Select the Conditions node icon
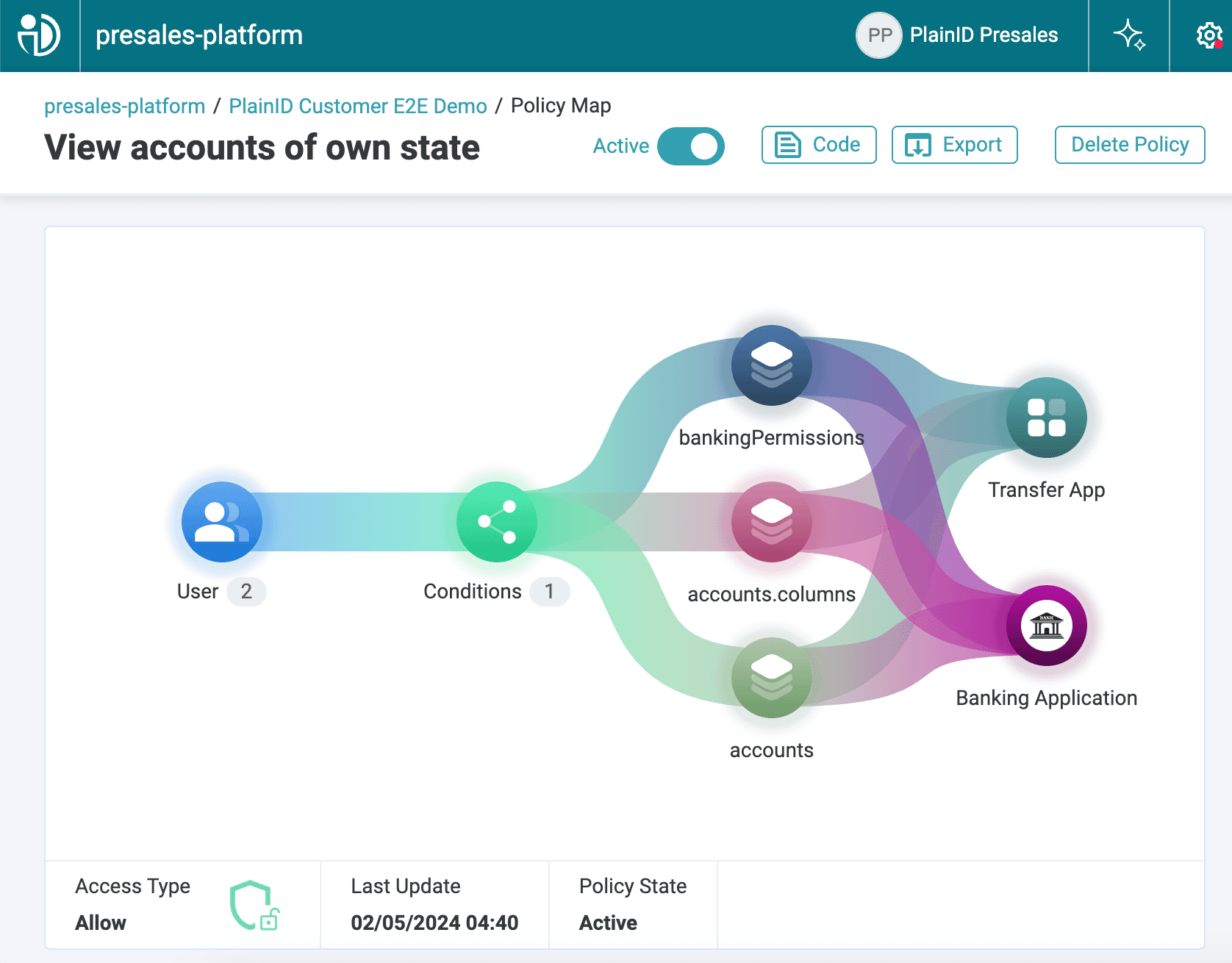 pos(497,522)
